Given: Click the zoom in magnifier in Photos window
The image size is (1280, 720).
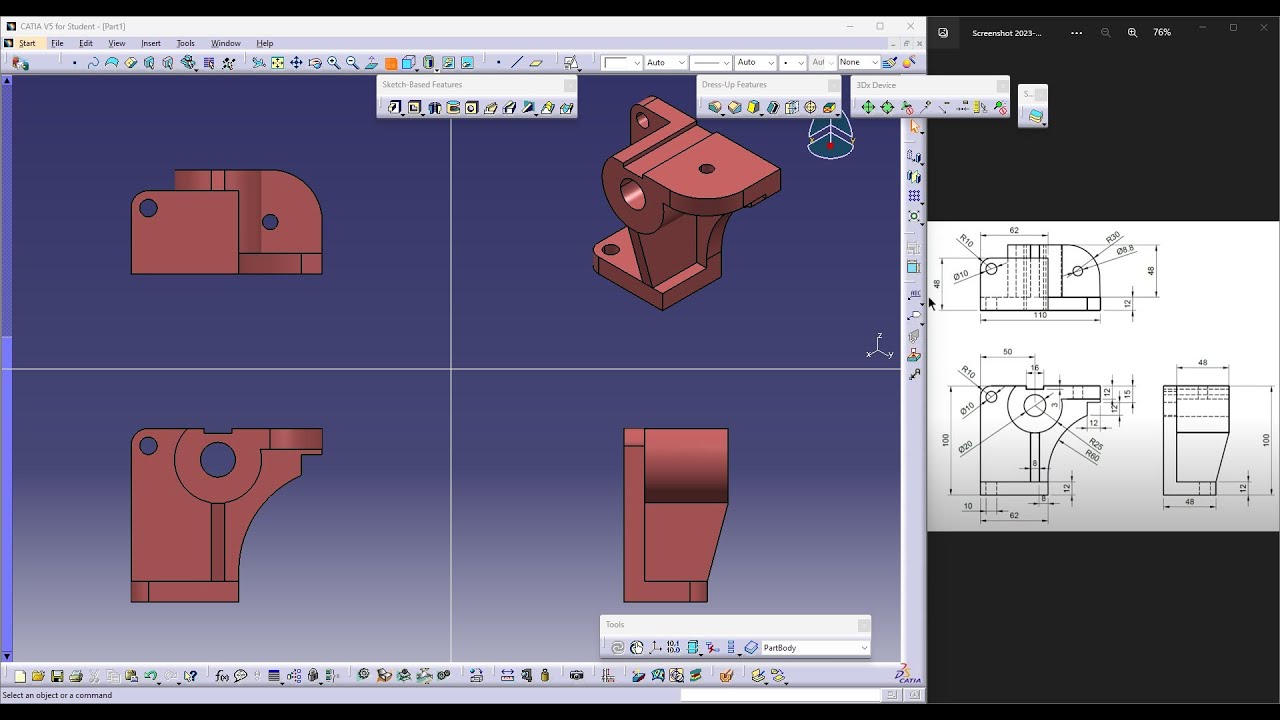Looking at the screenshot, I should [x=1132, y=32].
